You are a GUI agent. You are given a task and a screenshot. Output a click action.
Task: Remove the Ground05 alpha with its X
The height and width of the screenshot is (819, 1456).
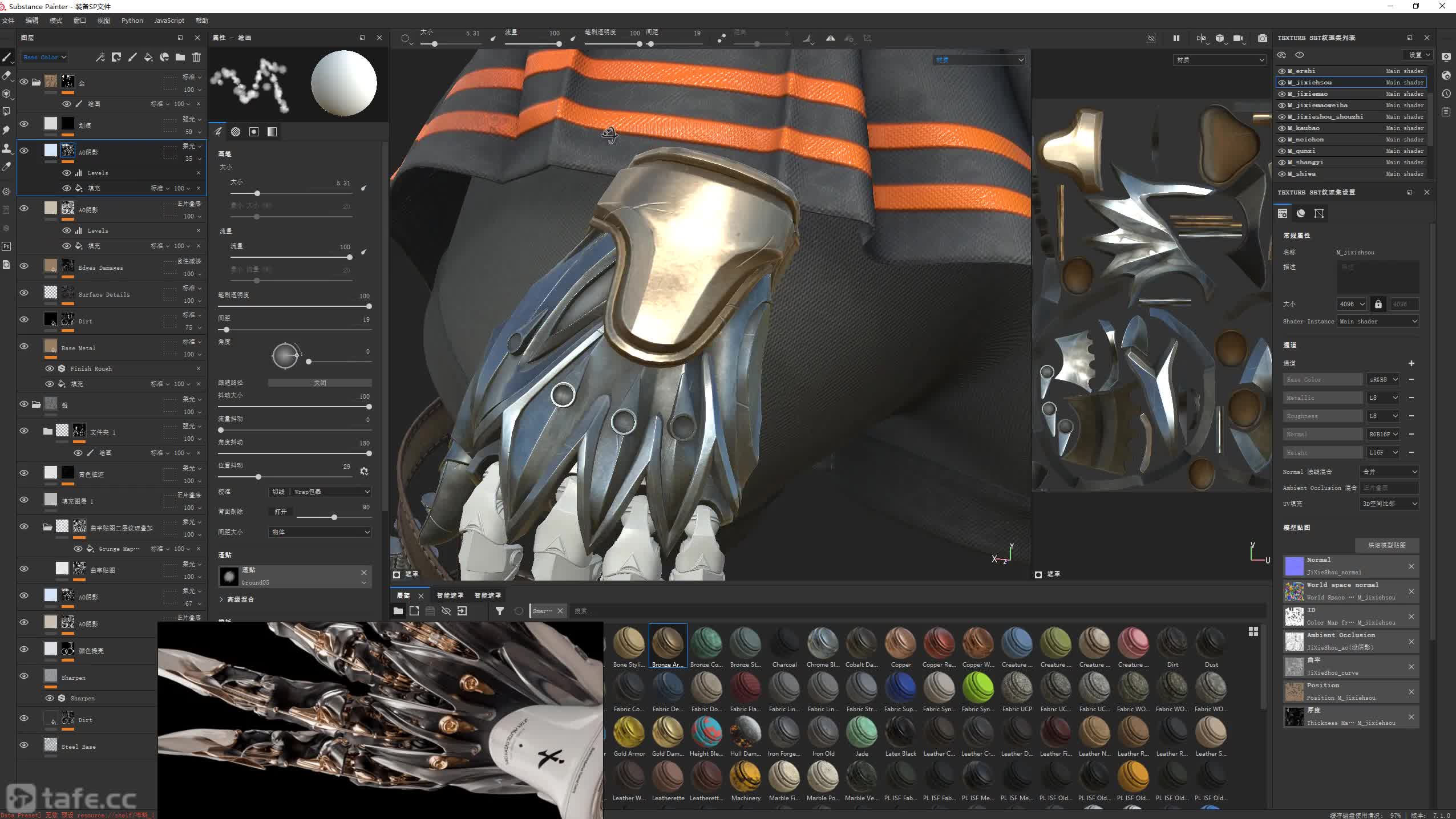click(x=364, y=572)
